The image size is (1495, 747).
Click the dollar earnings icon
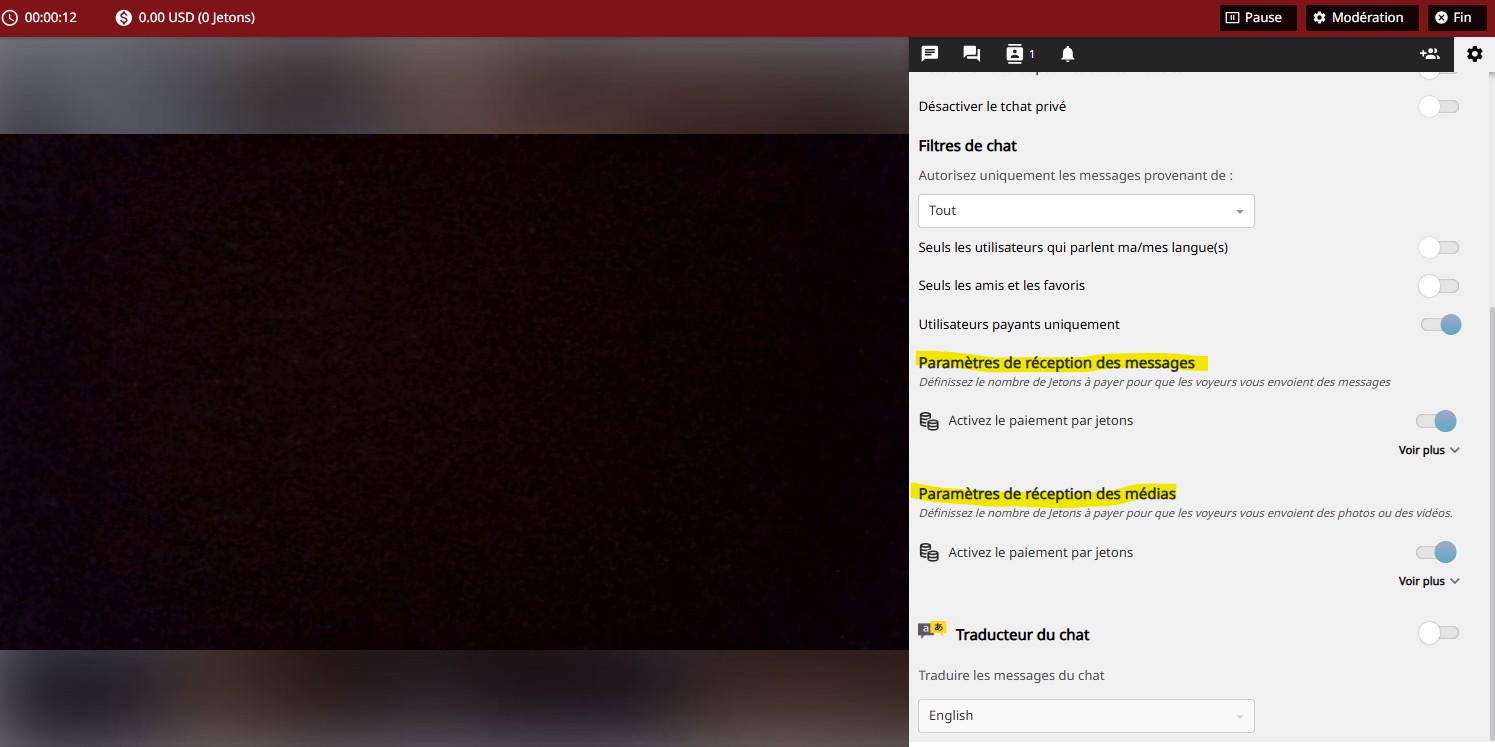[x=124, y=18]
